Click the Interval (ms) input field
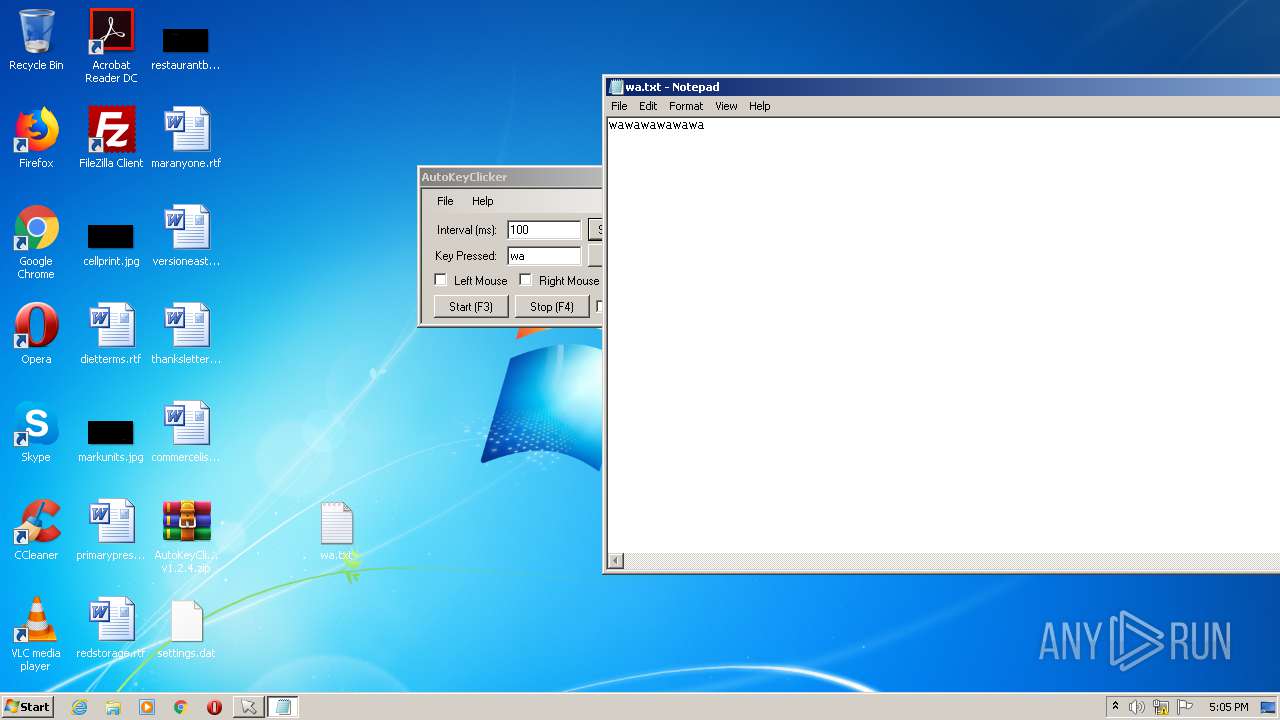The height and width of the screenshot is (720, 1280). (x=544, y=230)
